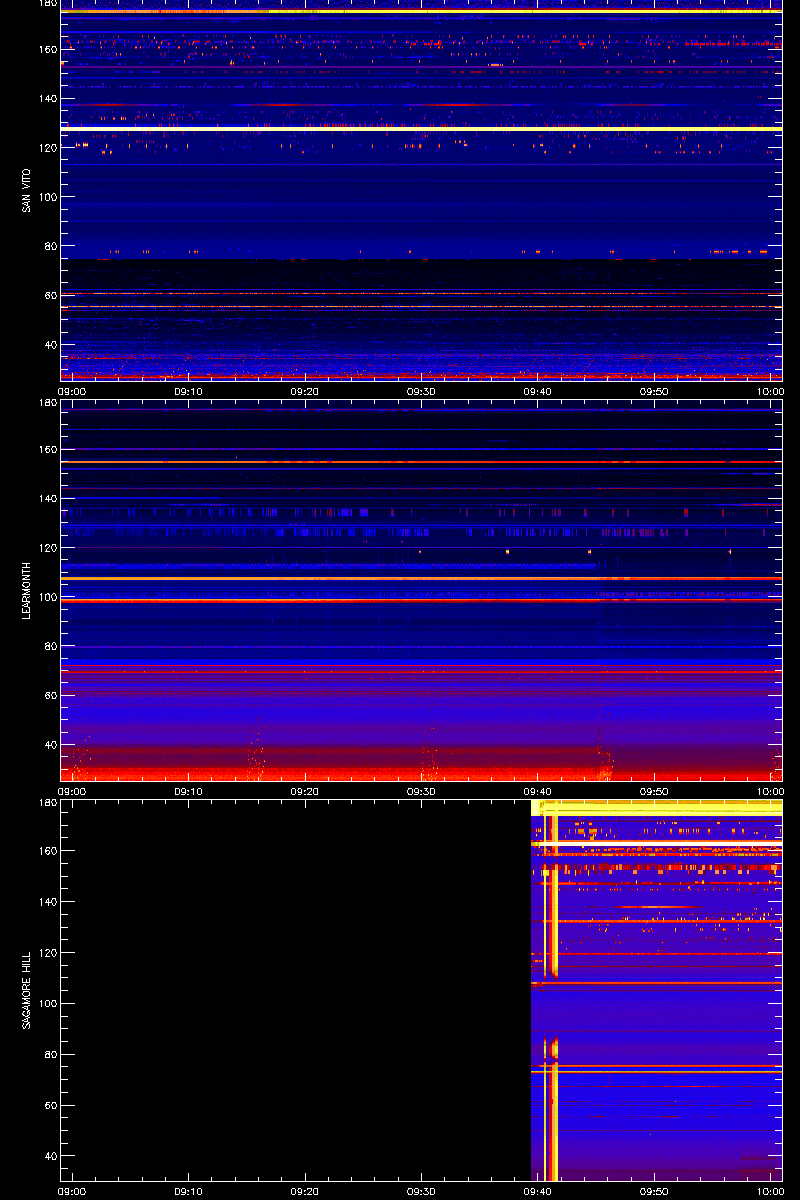Choose the 80 frequency tick on Sagamore Hill
The width and height of the screenshot is (800, 1200).
(50, 1055)
